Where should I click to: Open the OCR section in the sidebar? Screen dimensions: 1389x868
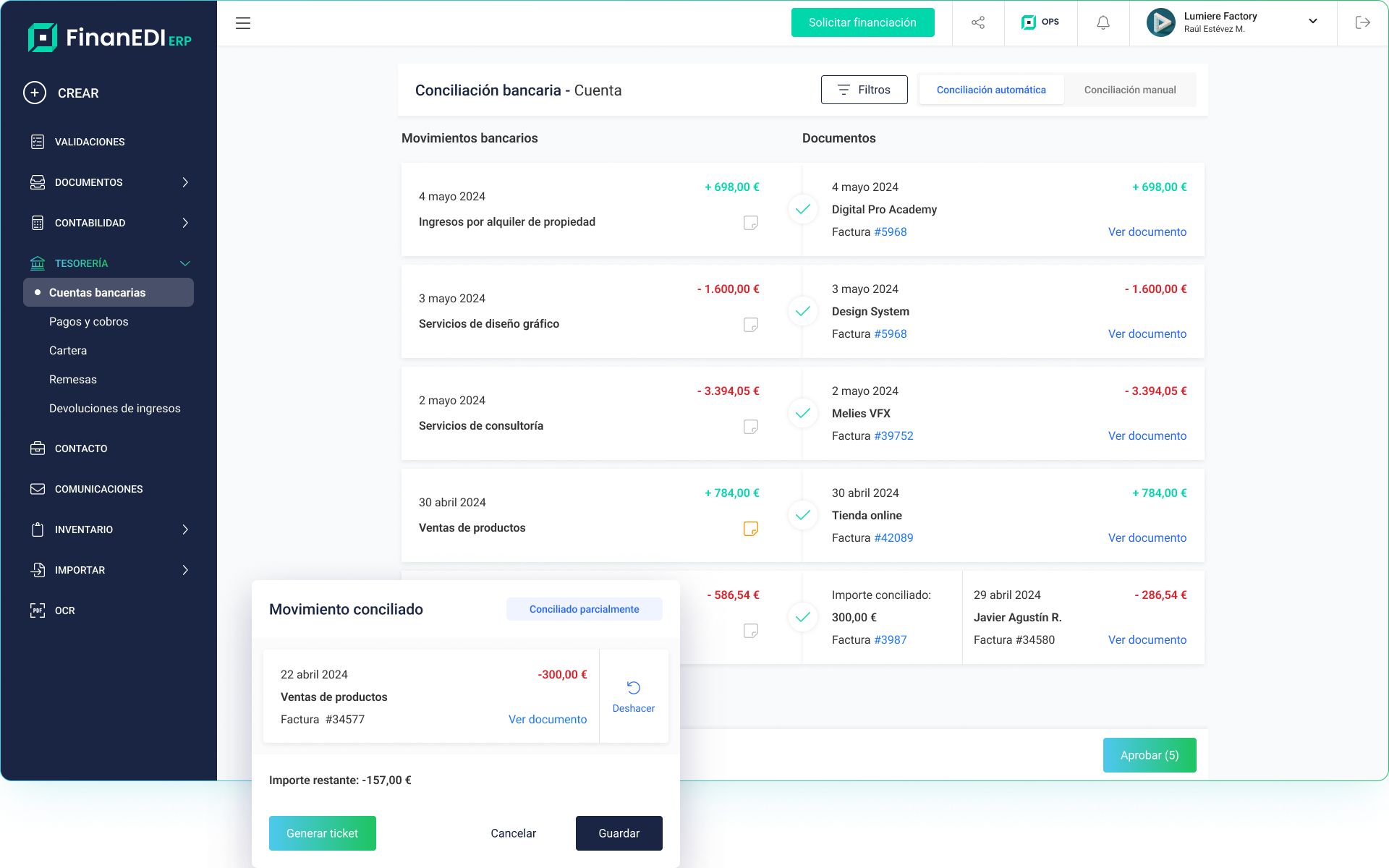click(x=64, y=610)
